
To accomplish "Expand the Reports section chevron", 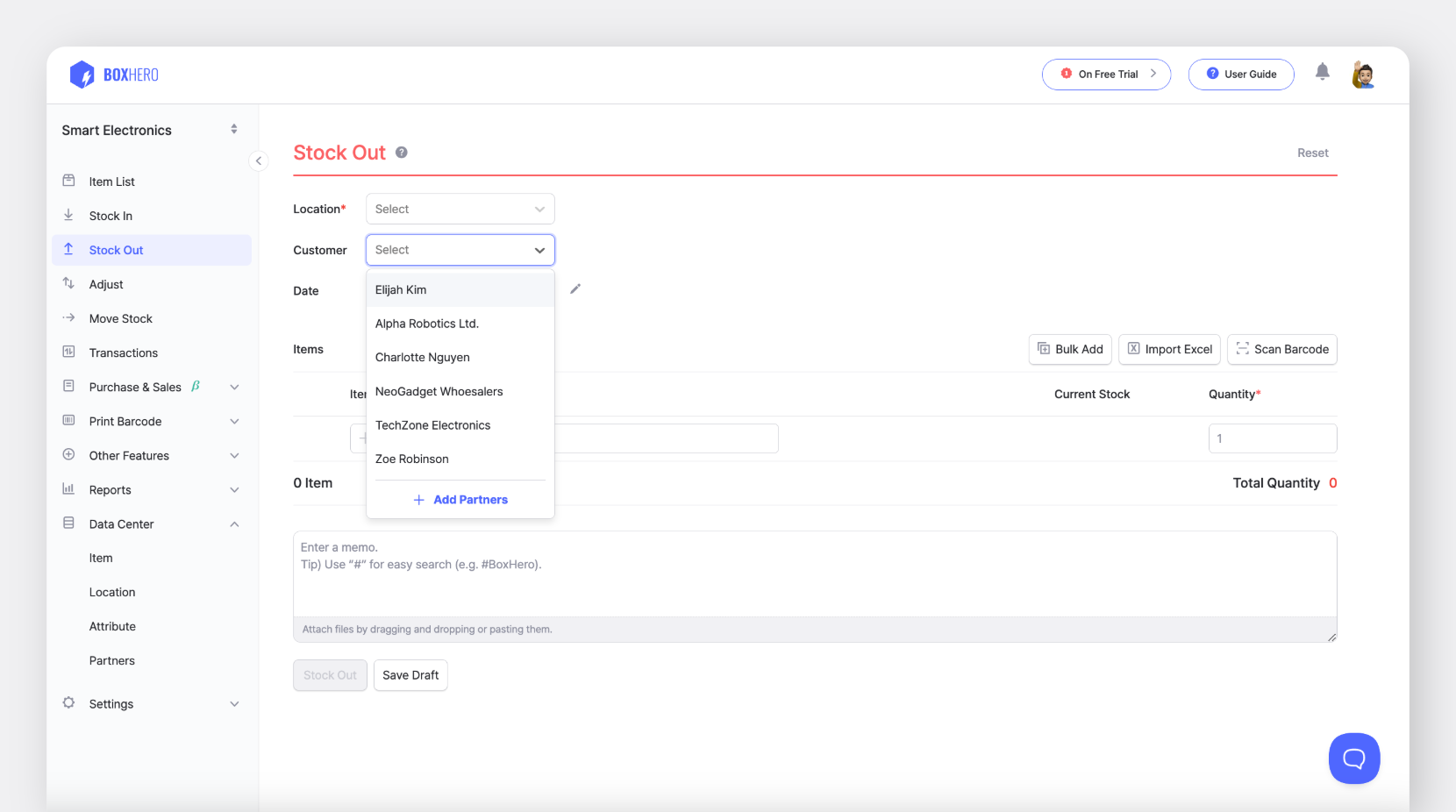I will point(234,489).
